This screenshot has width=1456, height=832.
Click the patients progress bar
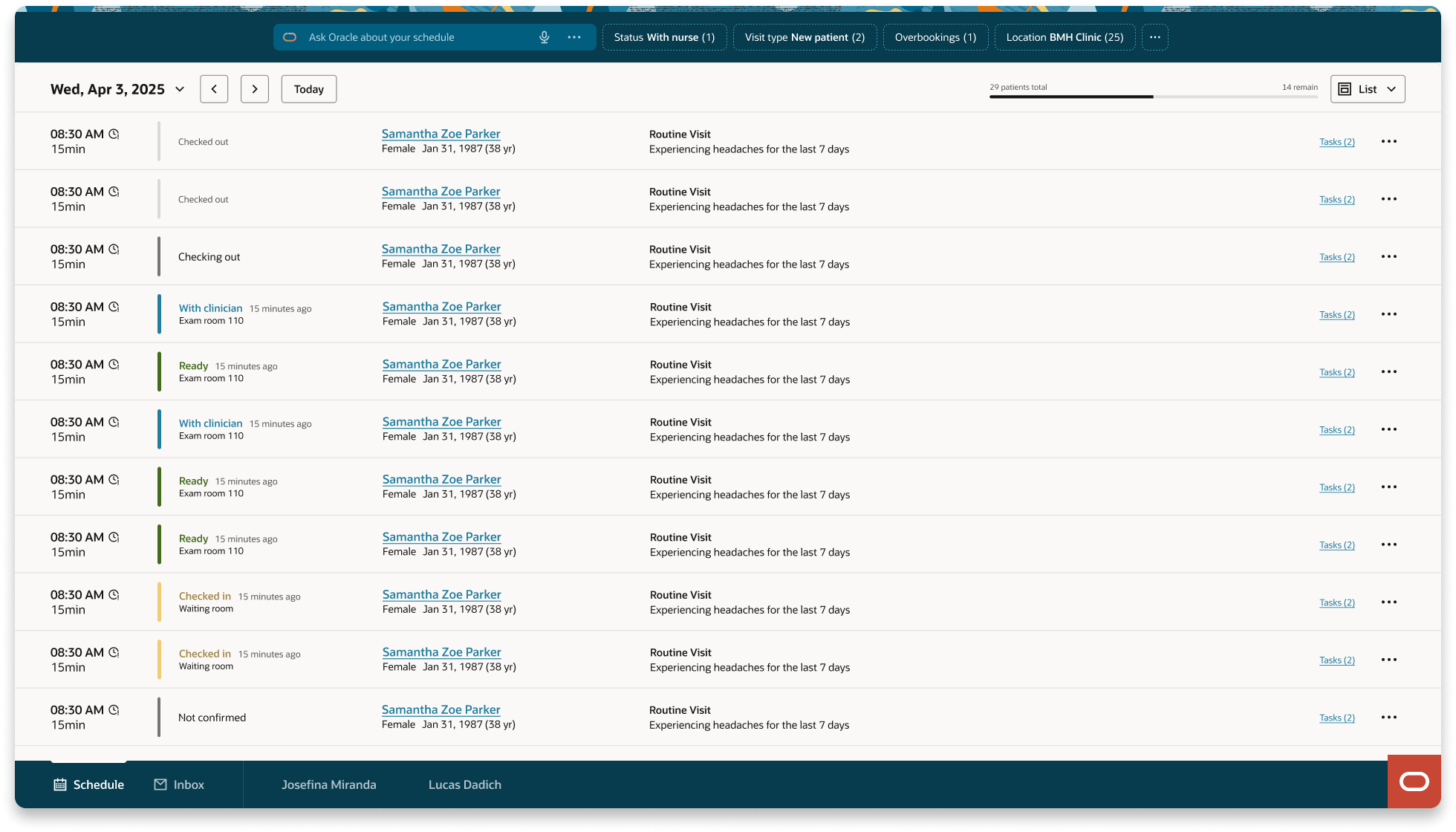(x=1154, y=97)
